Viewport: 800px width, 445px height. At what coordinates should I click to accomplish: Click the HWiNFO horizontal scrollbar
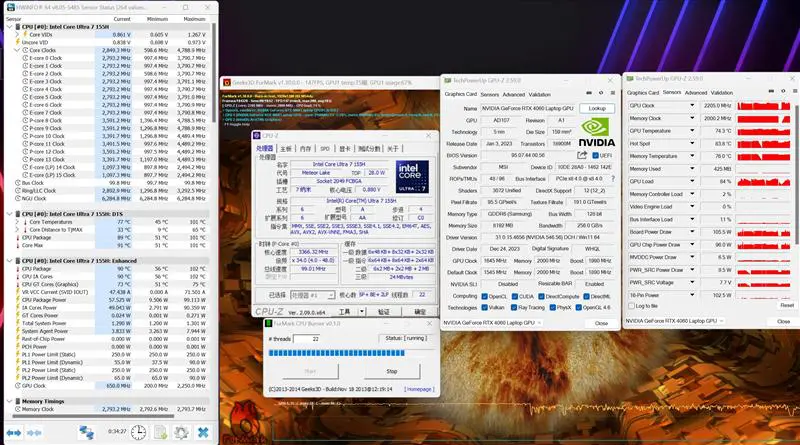pos(93,417)
